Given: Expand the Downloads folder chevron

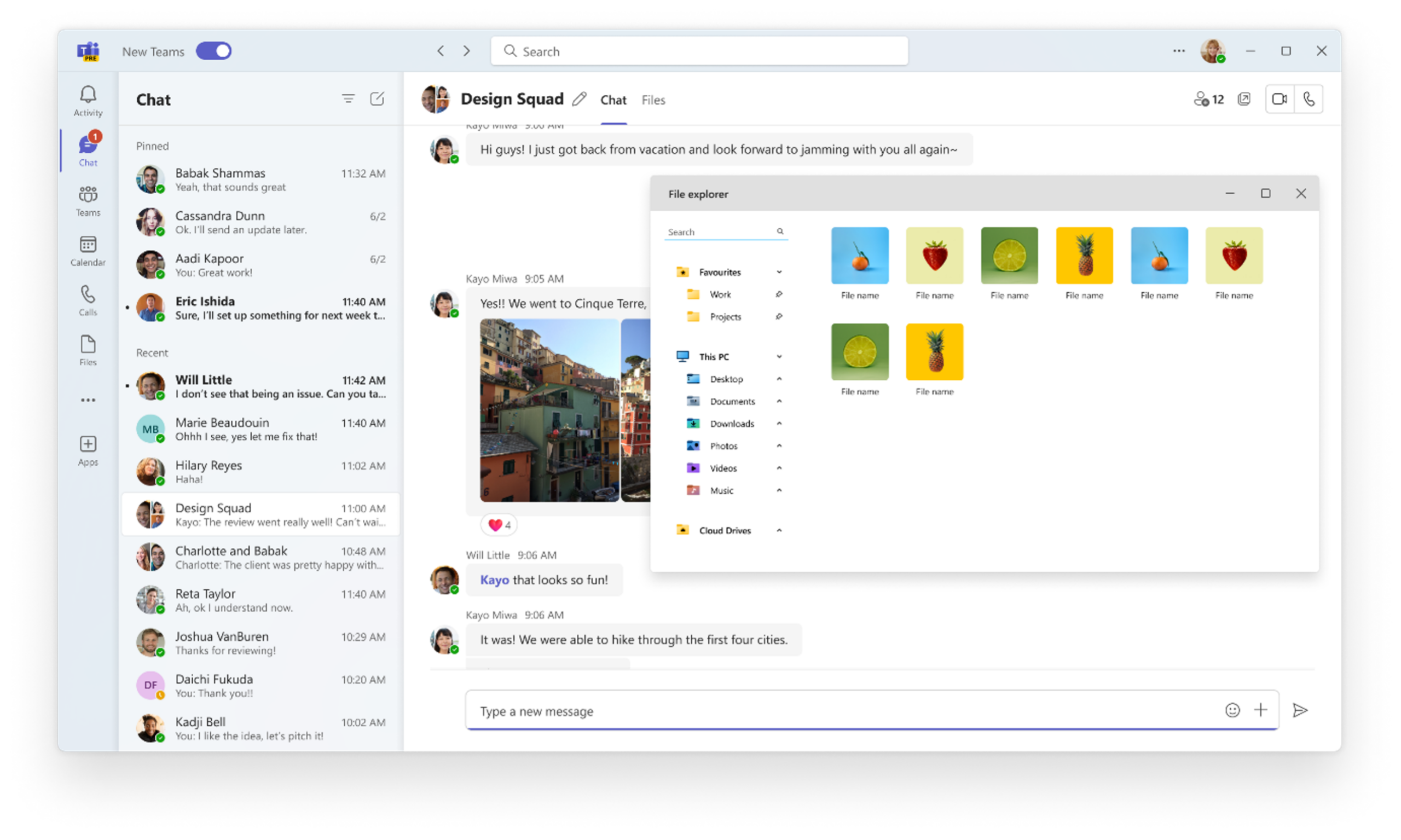Looking at the screenshot, I should (779, 424).
